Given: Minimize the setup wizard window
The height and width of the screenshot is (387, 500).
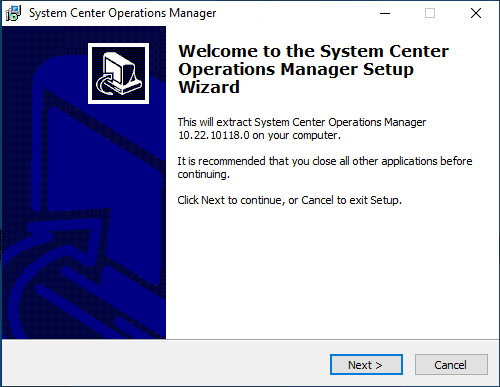Looking at the screenshot, I should click(x=385, y=13).
